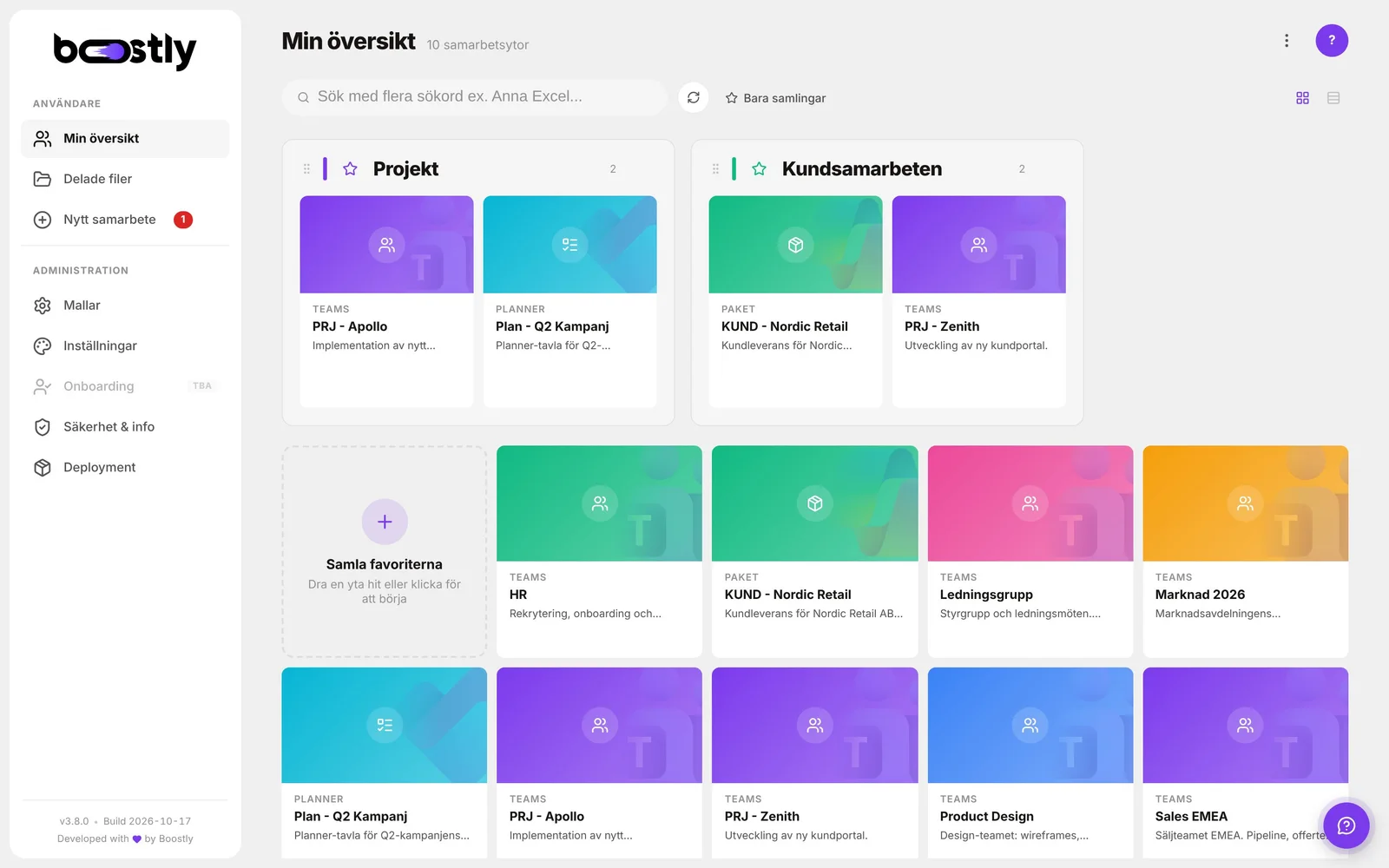Switch to list view layout
The image size is (1389, 868).
click(1333, 98)
